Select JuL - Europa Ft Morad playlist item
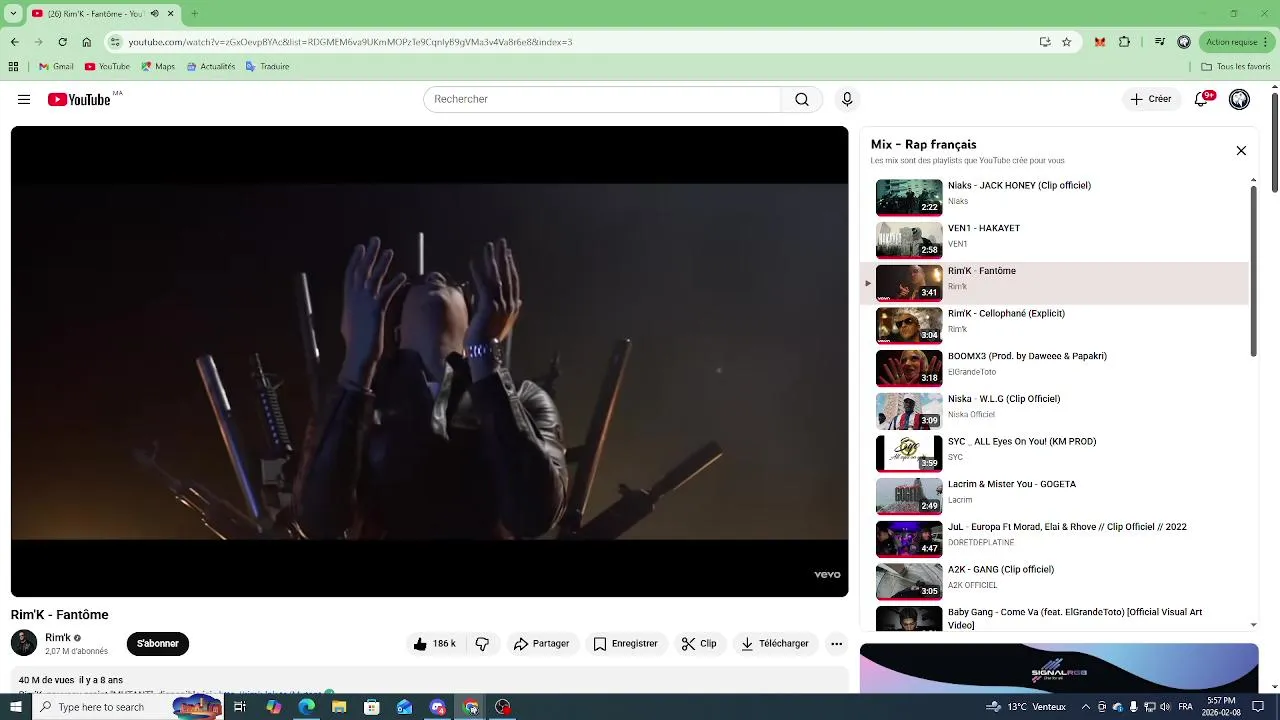 click(1055, 540)
